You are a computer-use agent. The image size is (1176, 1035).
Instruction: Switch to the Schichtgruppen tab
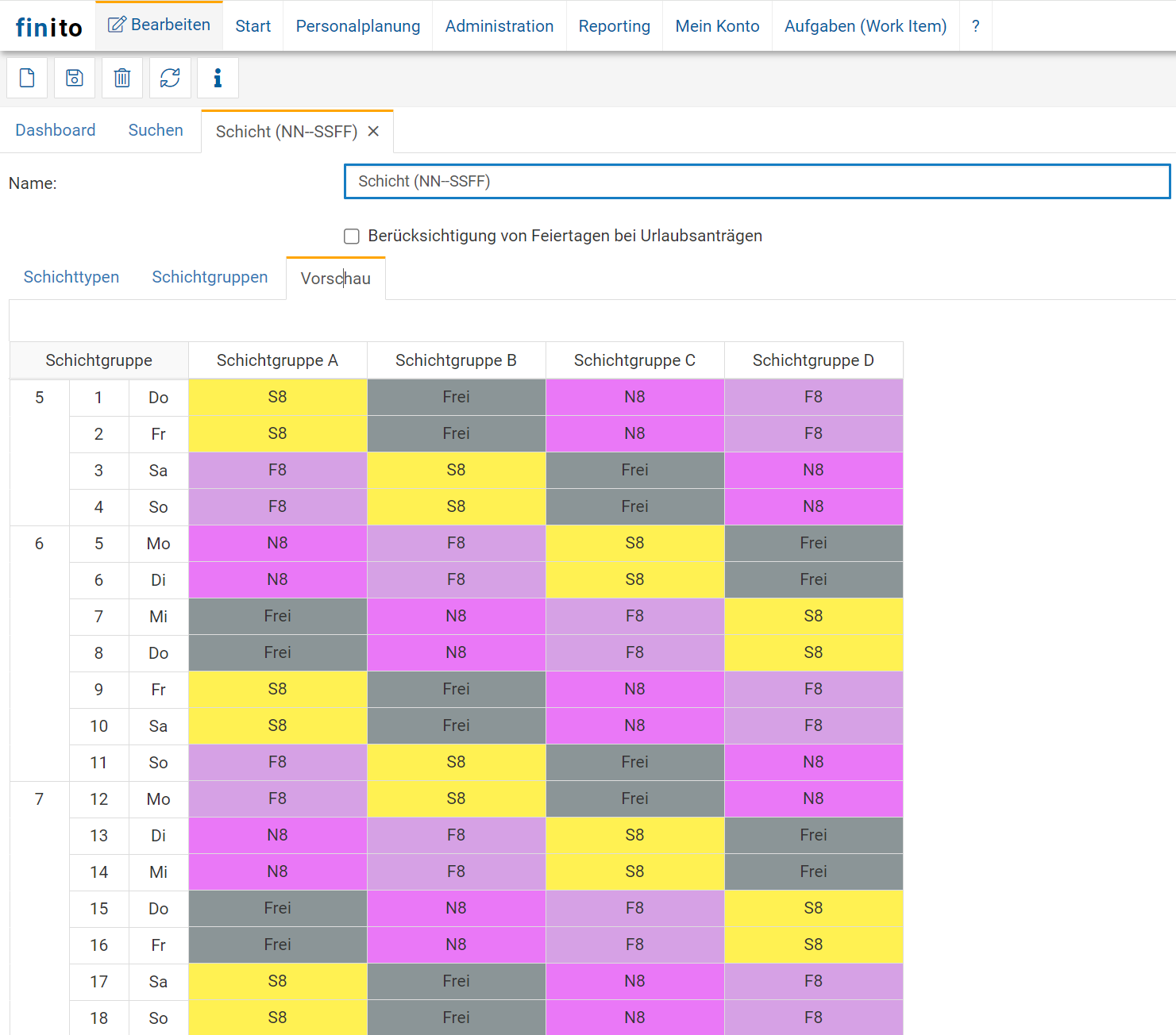pos(210,277)
